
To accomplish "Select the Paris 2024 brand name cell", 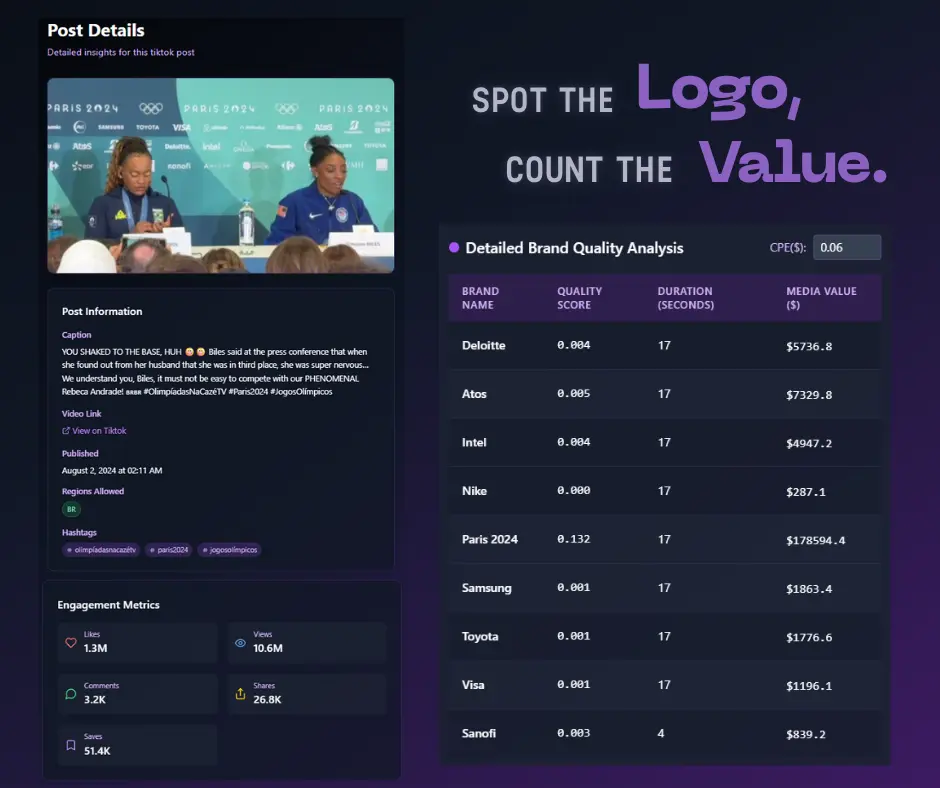I will 489,539.
